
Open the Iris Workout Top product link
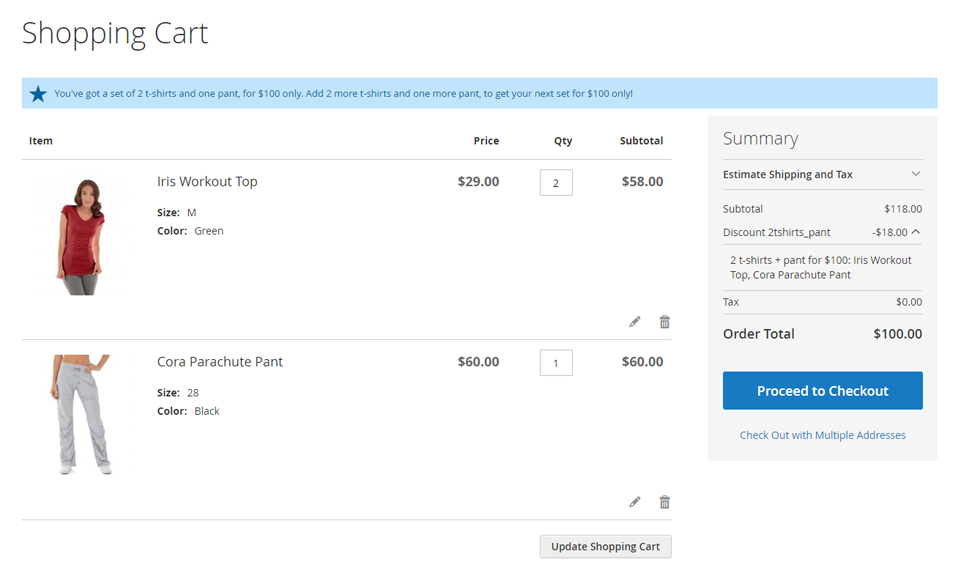[x=207, y=181]
